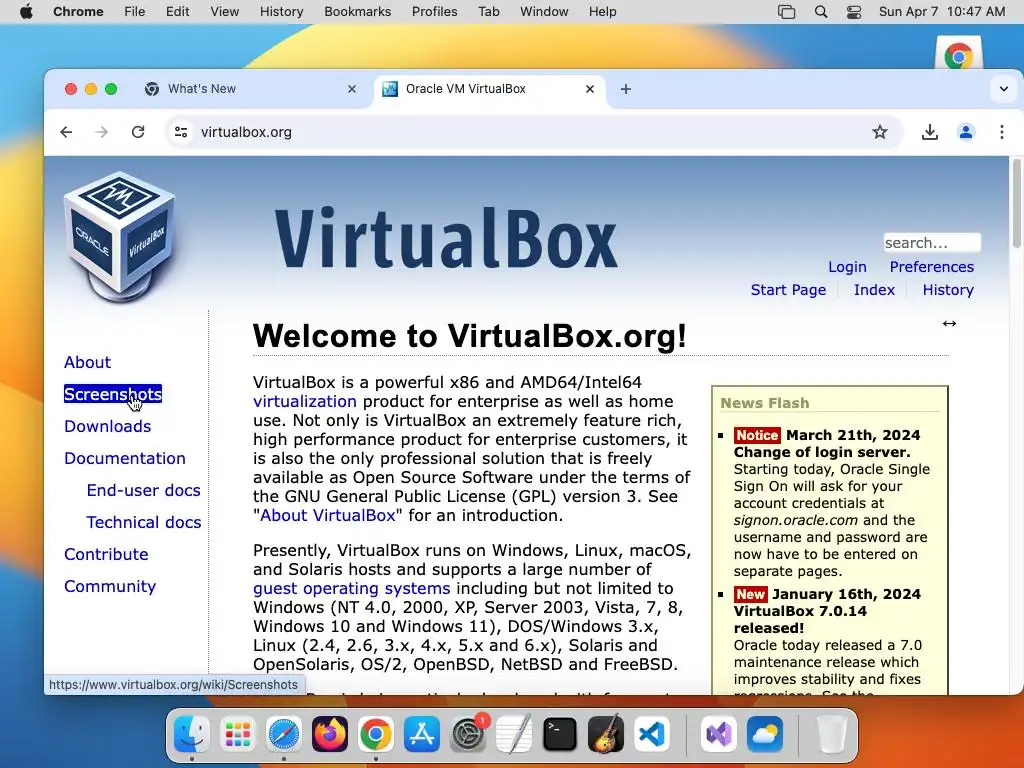Open the Index link
This screenshot has width=1024, height=768.
874,290
